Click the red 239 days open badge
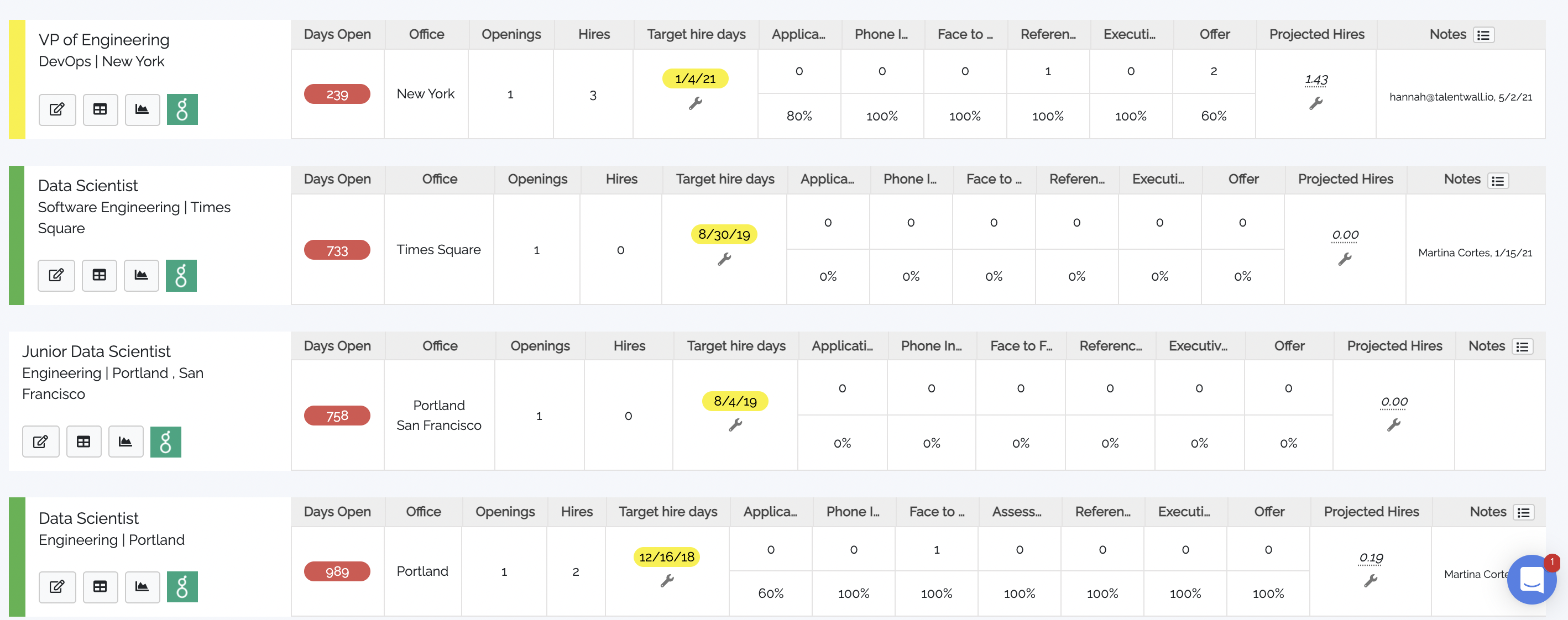The height and width of the screenshot is (620, 1568). (x=337, y=94)
